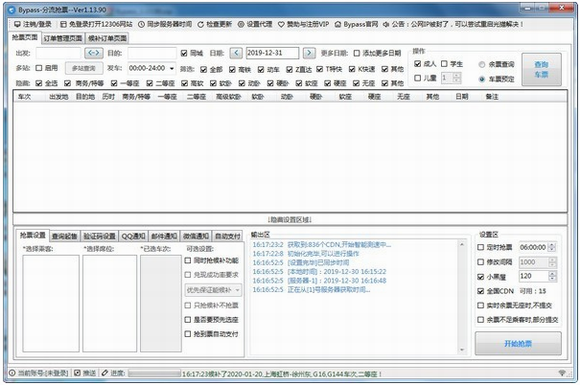Increase the 小黑屋 value with stepper arrow
Image resolution: width=580 pixels, height=385 pixels.
(552, 274)
